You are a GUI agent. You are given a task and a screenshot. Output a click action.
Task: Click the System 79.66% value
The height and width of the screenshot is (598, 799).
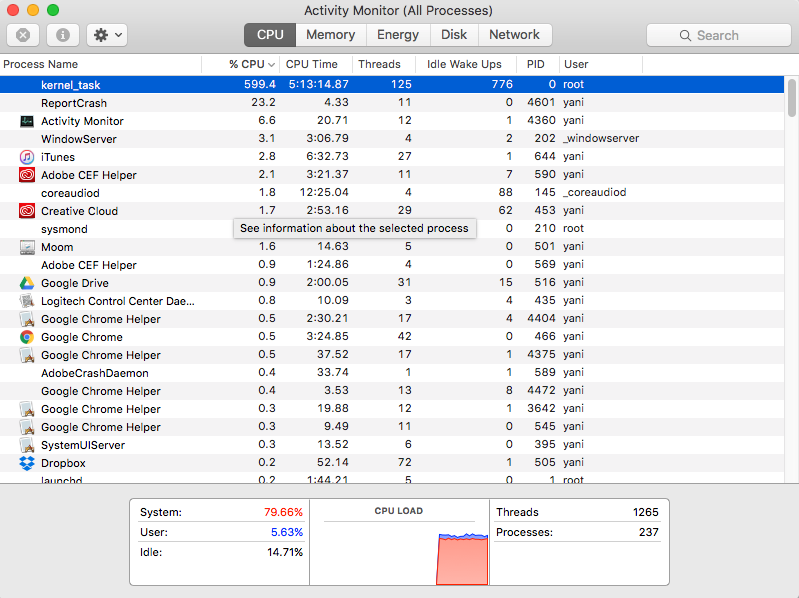(283, 512)
